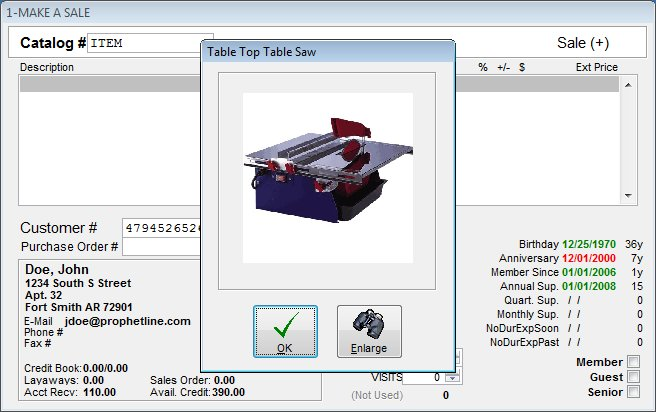The image size is (656, 412).
Task: Click the Purchase Order # field
Action: (x=160, y=246)
